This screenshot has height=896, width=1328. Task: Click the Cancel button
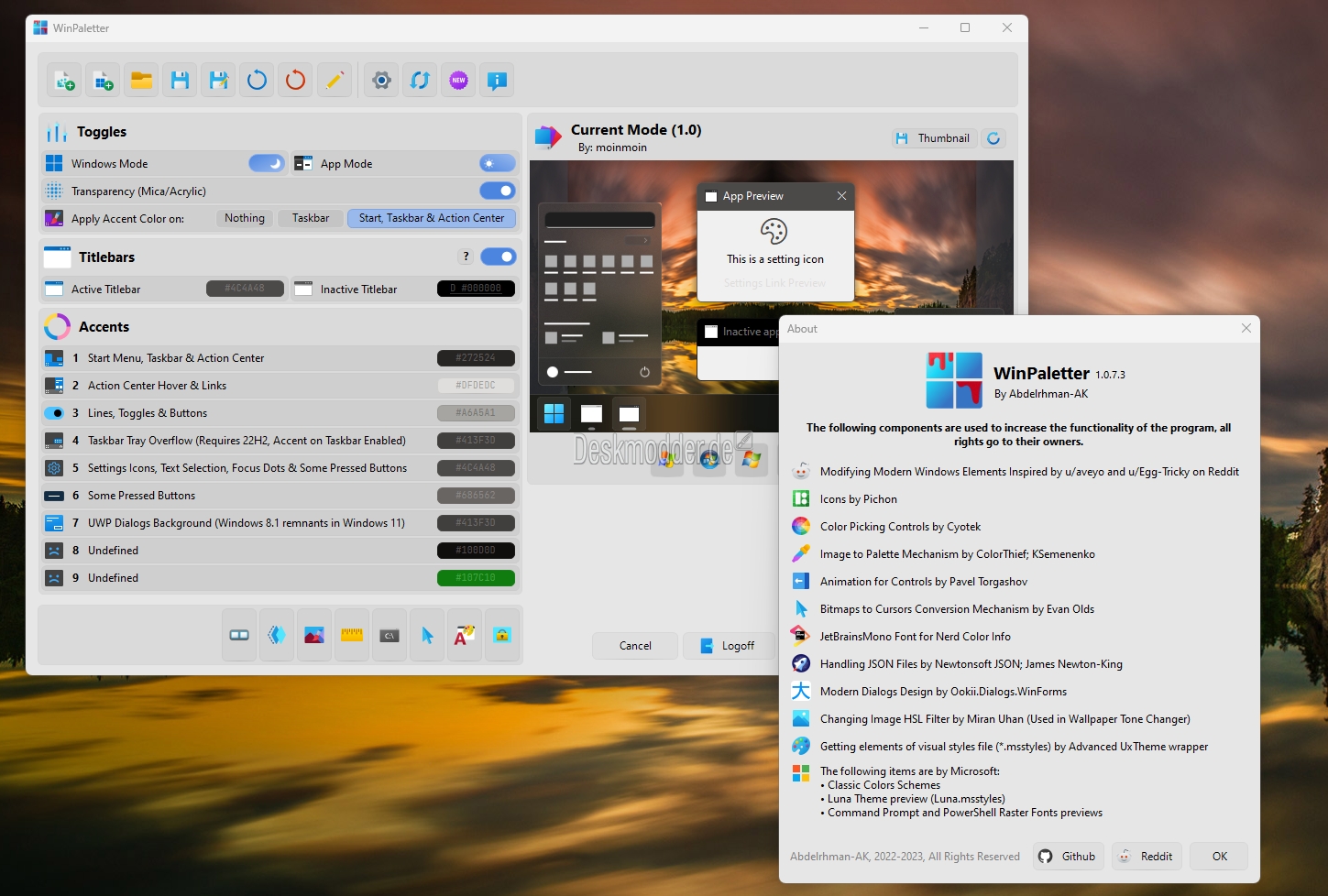(x=635, y=646)
